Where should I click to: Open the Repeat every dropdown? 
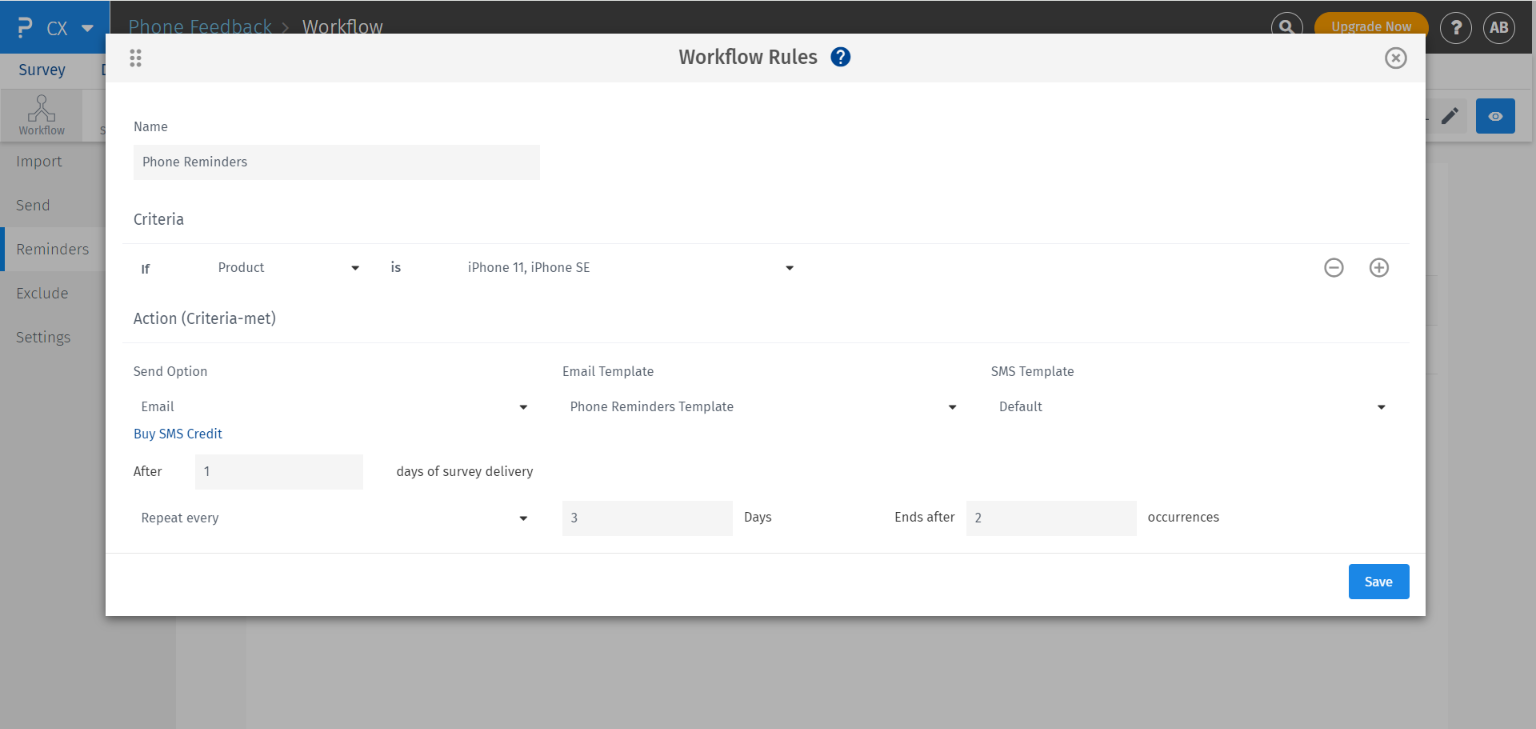(x=335, y=518)
